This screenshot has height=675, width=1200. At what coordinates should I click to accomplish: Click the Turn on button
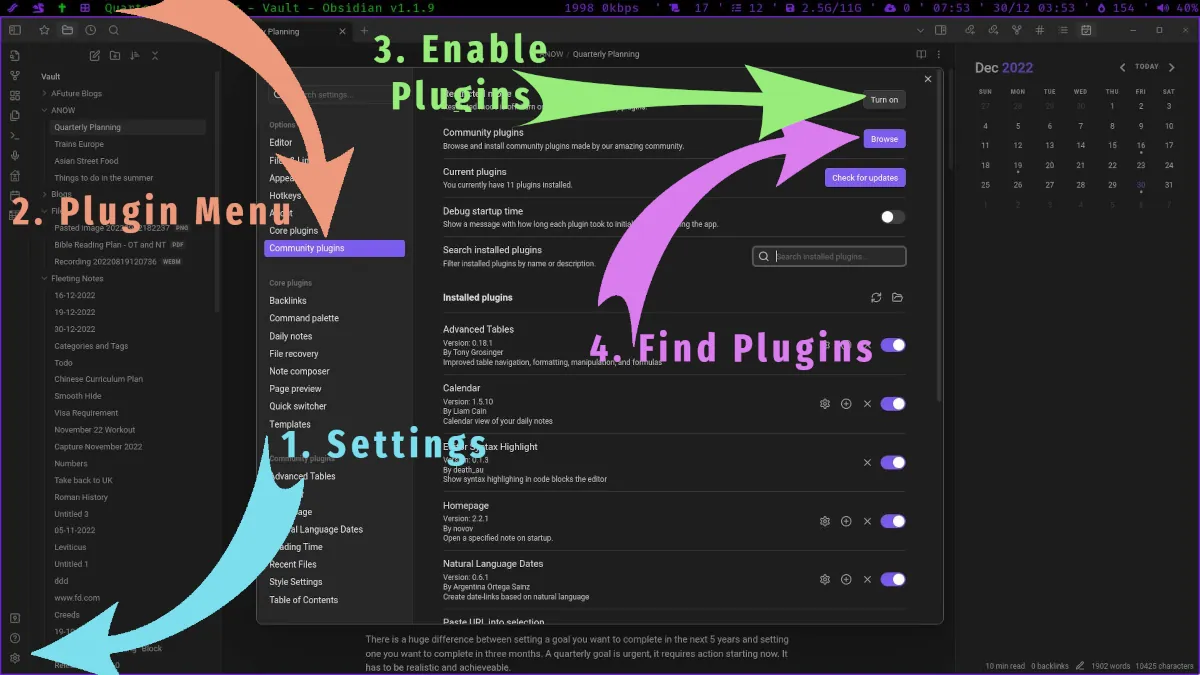tap(884, 100)
